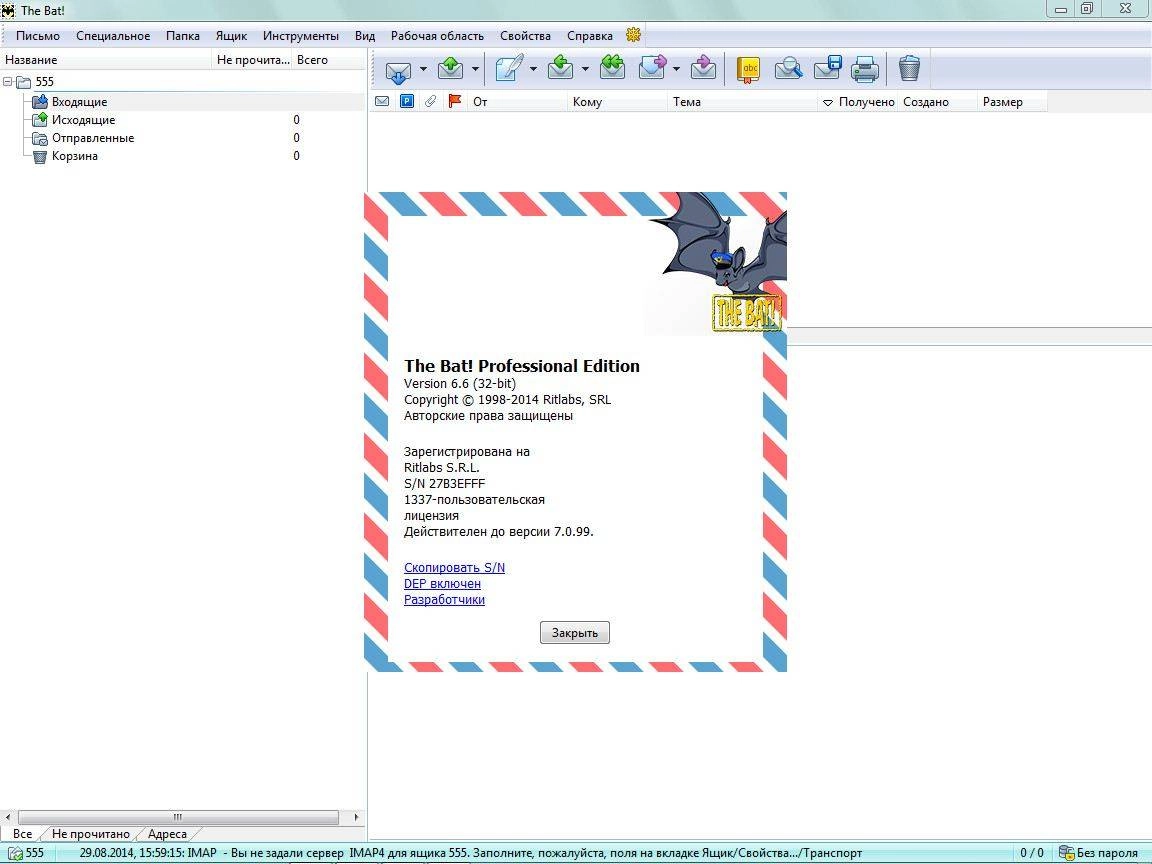The width and height of the screenshot is (1152, 864).
Task: Click the Get new mail envelope icon
Action: (398, 69)
